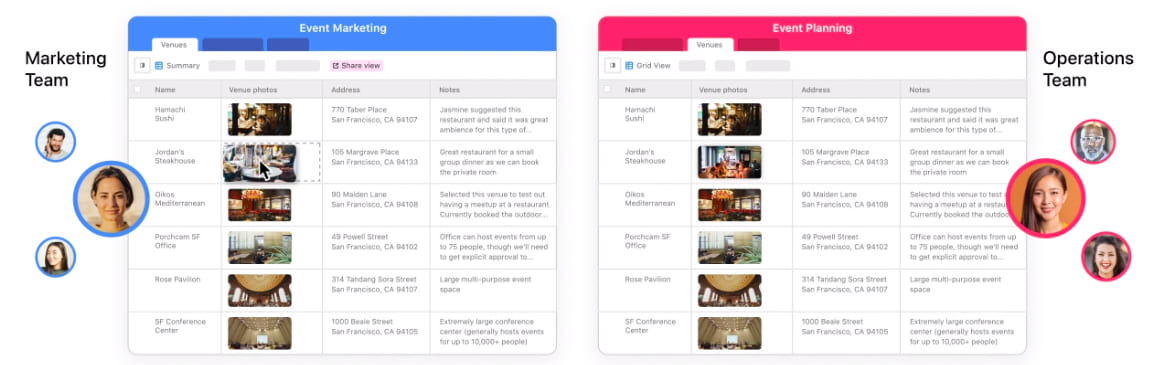Tick select-all checkbox in Event Marketing table header
Screen dimensions: 1149x365
(137, 89)
